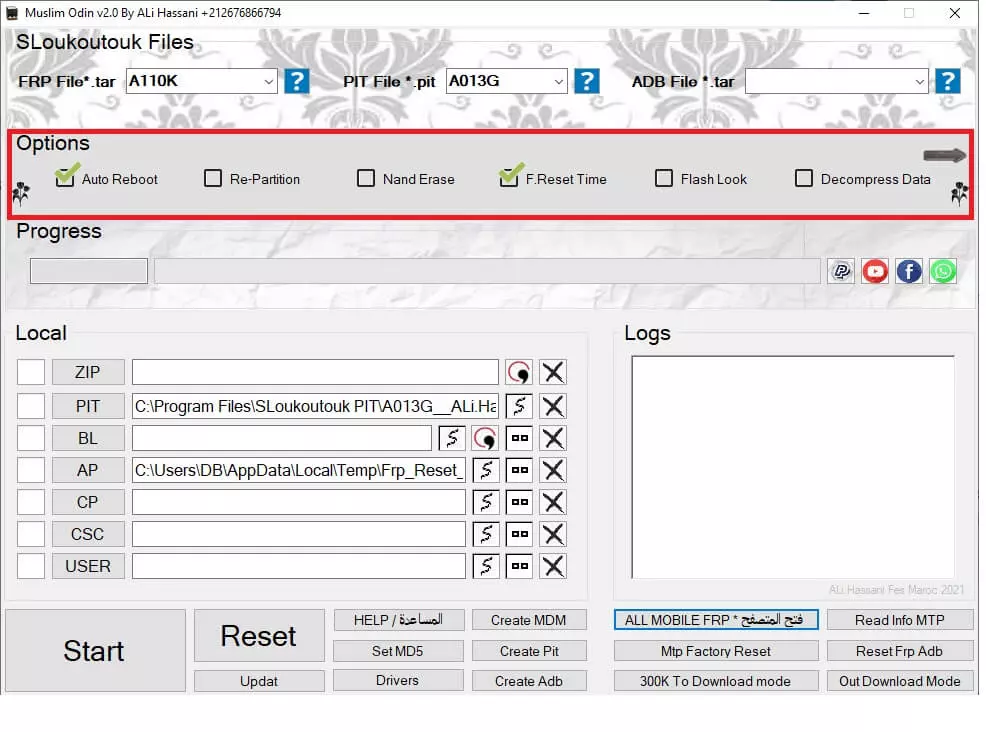
Task: Click help question mark beside PIT File
Action: pyautogui.click(x=587, y=81)
